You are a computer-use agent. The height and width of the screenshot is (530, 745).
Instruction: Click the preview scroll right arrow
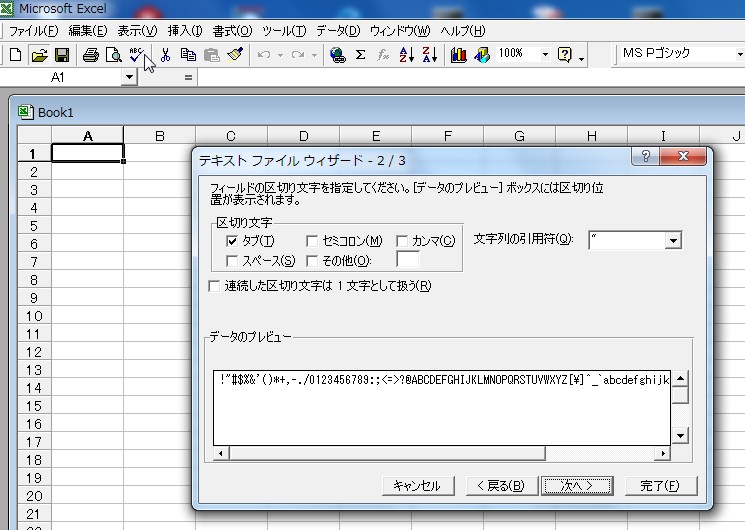663,453
